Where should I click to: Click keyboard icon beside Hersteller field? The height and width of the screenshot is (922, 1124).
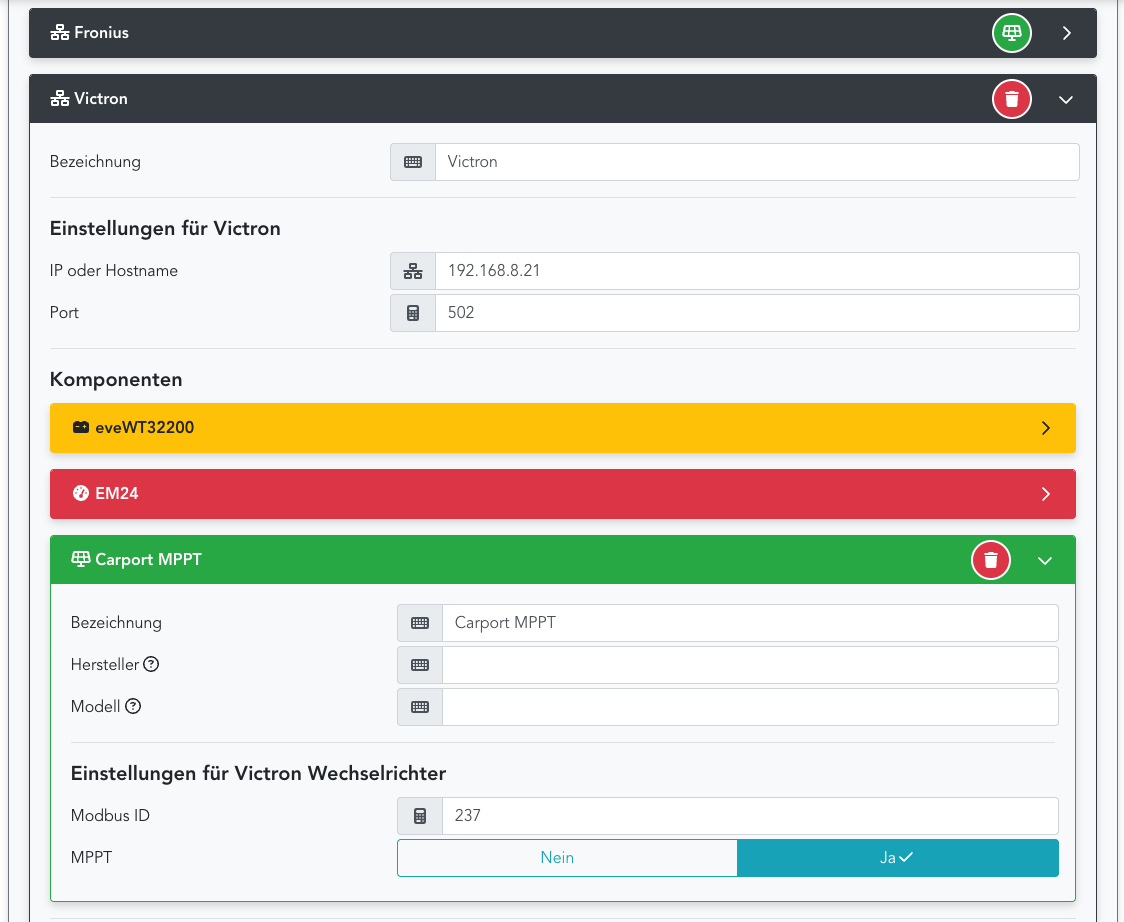[420, 665]
